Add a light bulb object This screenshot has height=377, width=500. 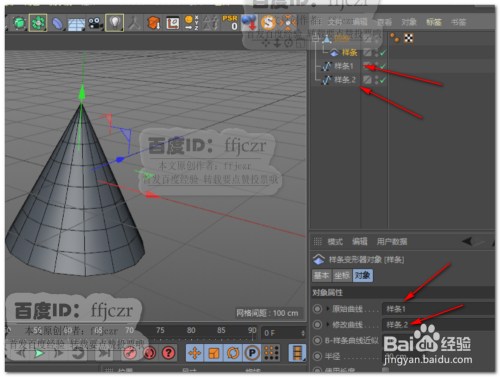coord(115,23)
